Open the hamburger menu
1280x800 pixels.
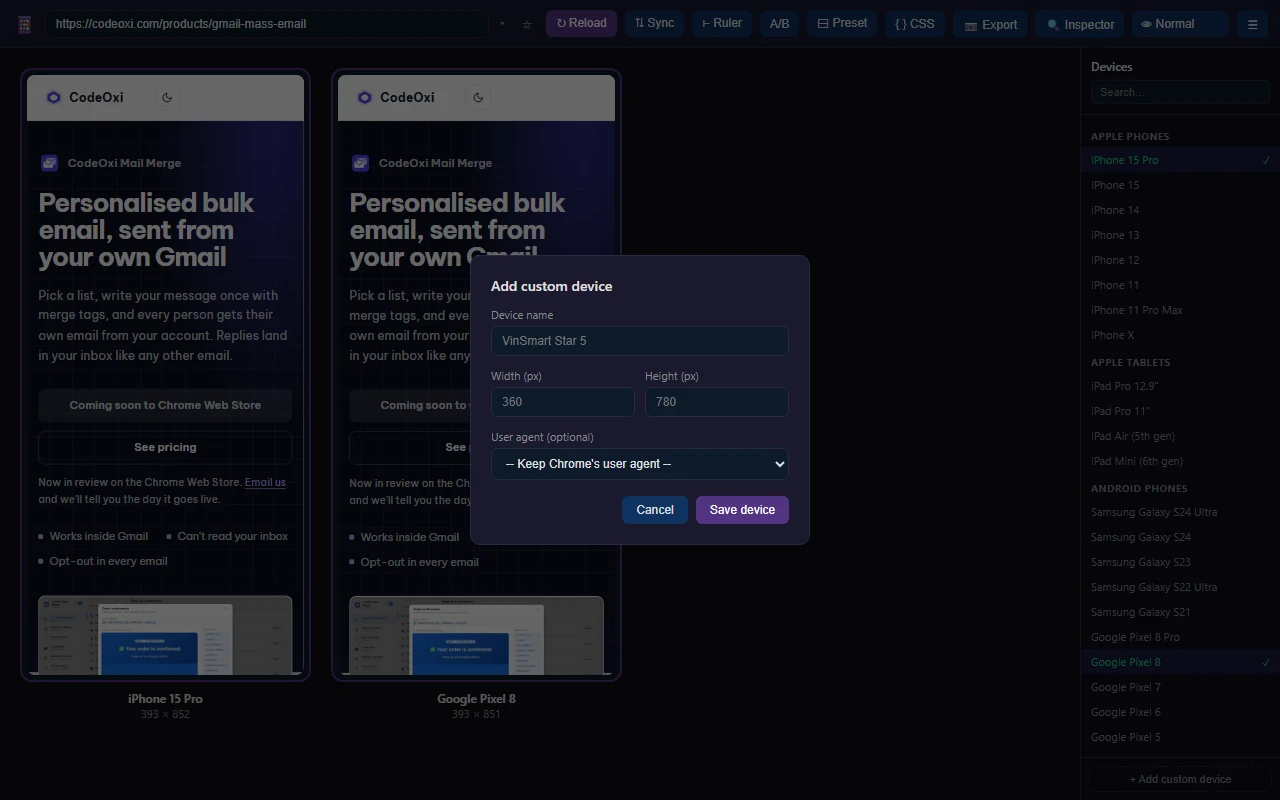[1252, 24]
